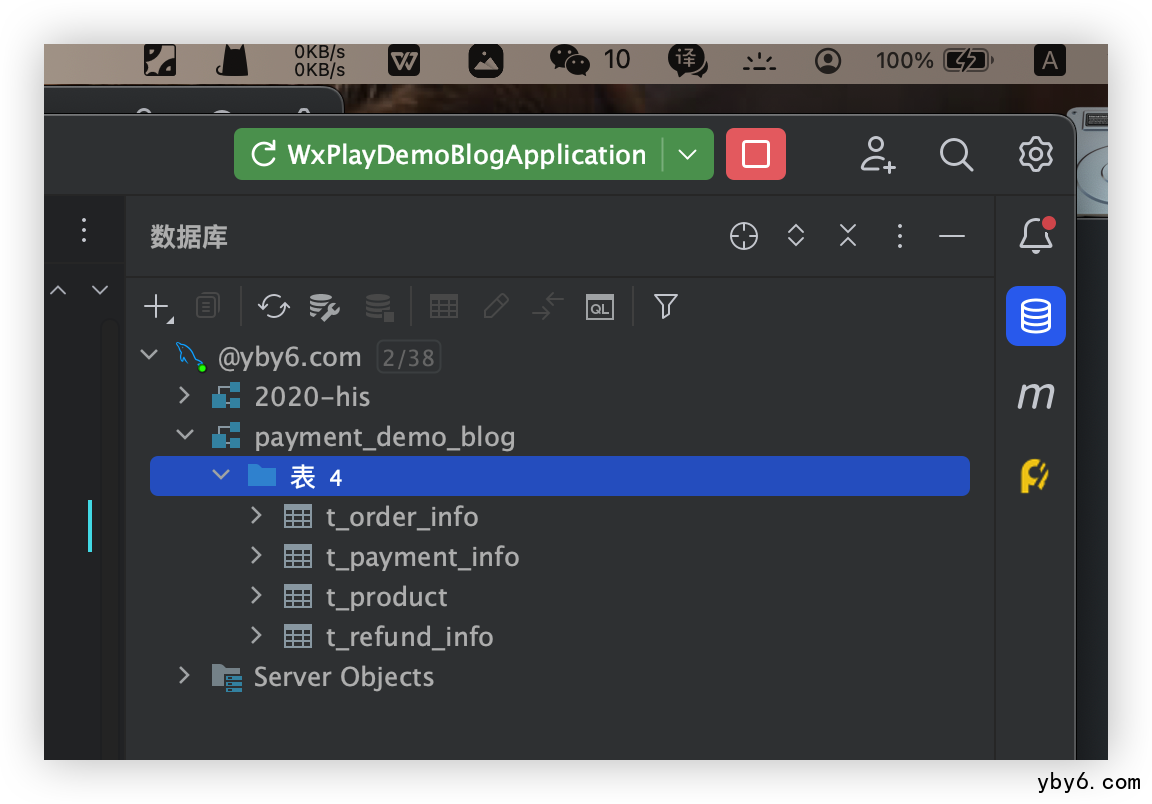Add new data source plus button
This screenshot has height=804, width=1152.
(157, 307)
